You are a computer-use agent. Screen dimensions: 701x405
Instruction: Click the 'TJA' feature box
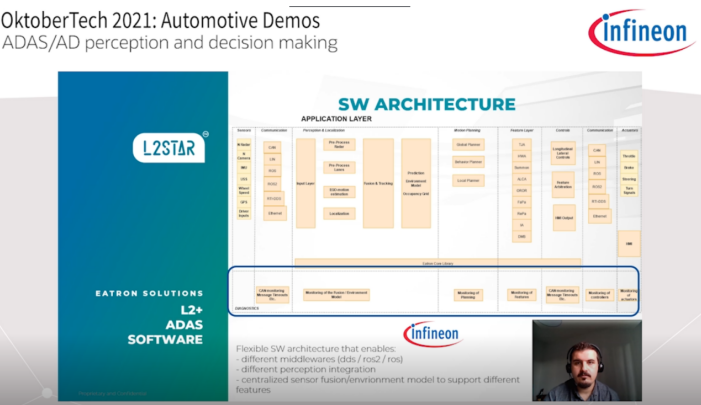[x=522, y=145]
